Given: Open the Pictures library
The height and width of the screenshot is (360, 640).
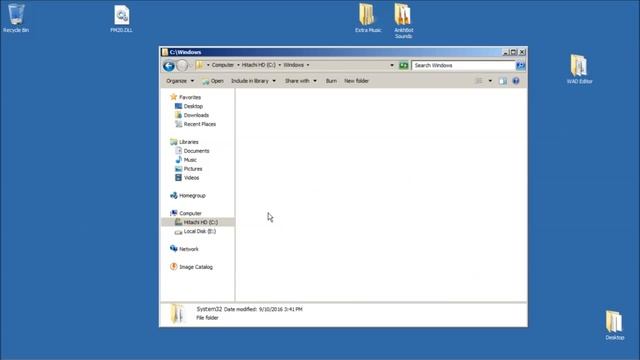Looking at the screenshot, I should [x=193, y=169].
